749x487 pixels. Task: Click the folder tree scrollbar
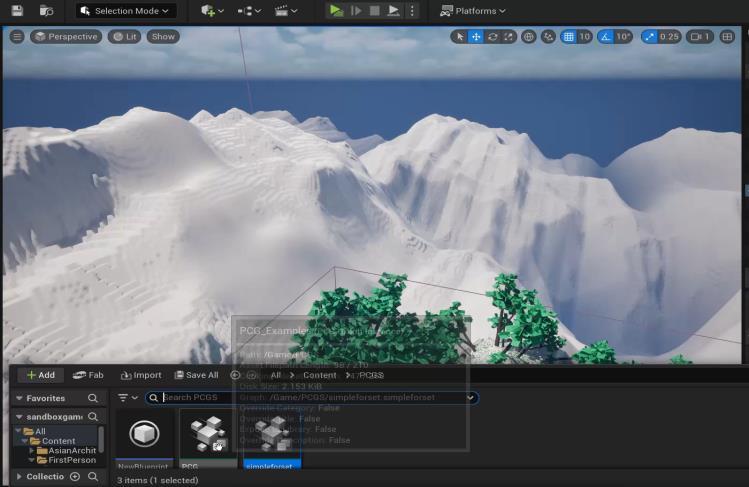click(x=101, y=439)
